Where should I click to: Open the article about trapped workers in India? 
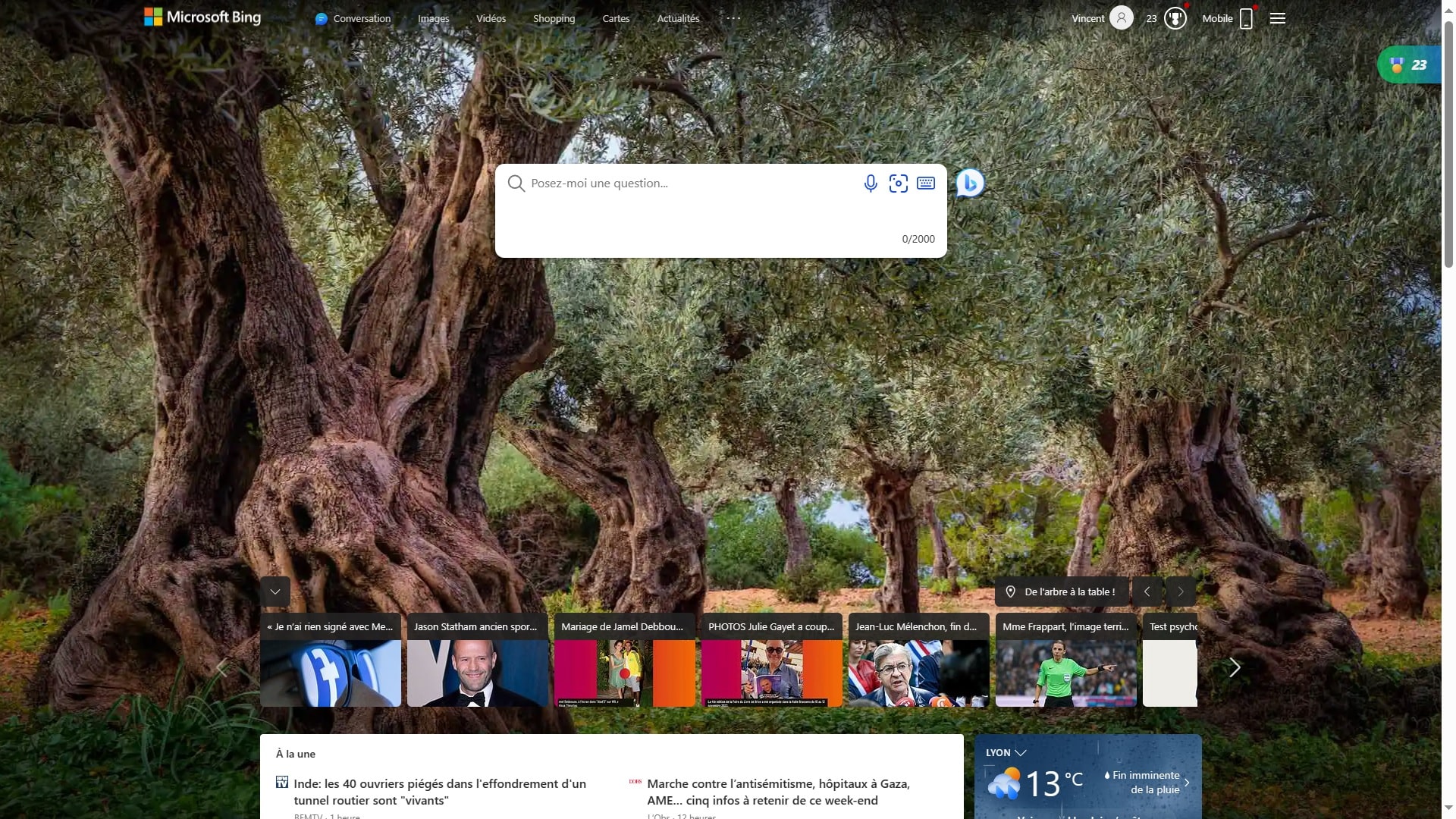(438, 791)
